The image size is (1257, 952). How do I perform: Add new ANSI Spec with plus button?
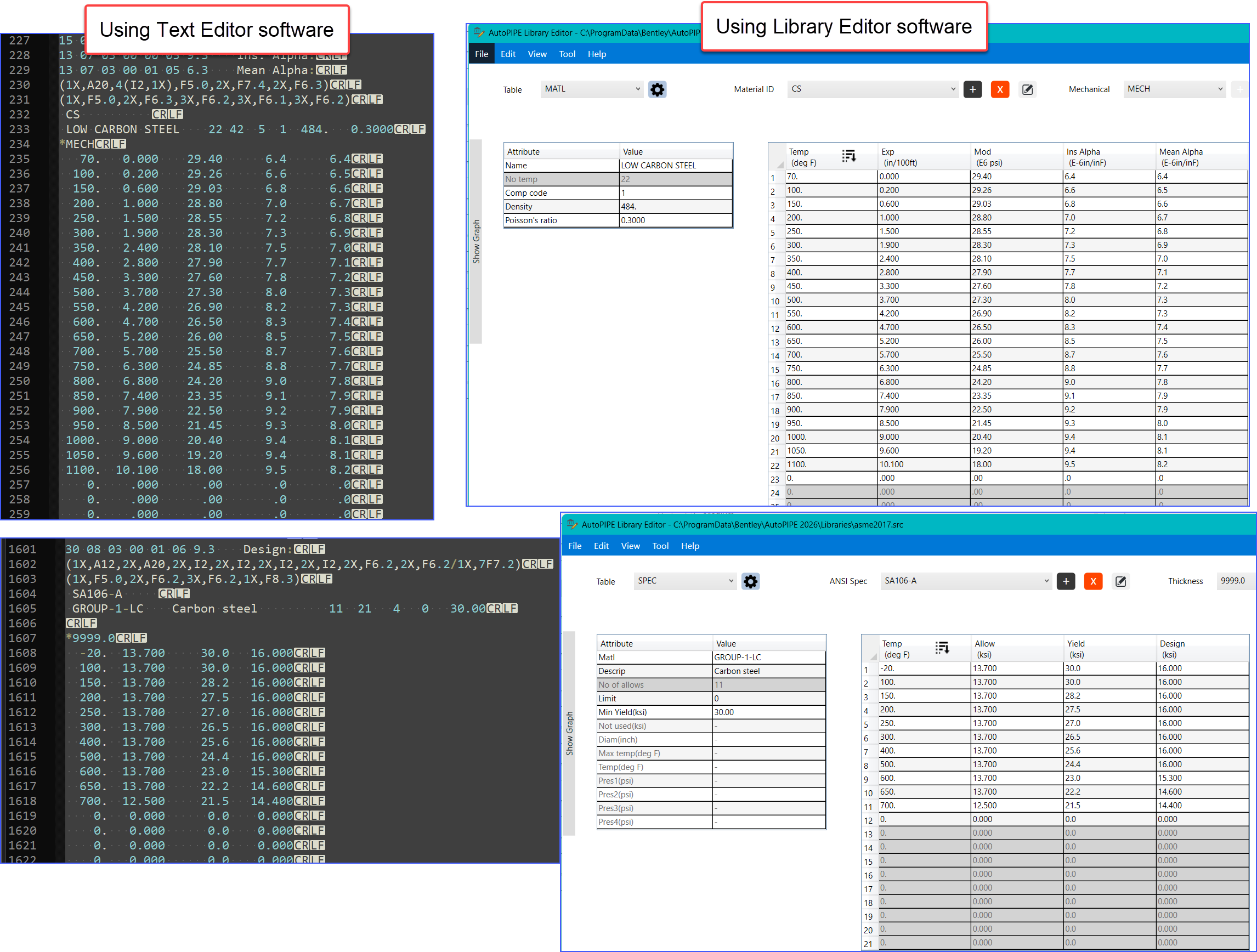[x=1066, y=581]
